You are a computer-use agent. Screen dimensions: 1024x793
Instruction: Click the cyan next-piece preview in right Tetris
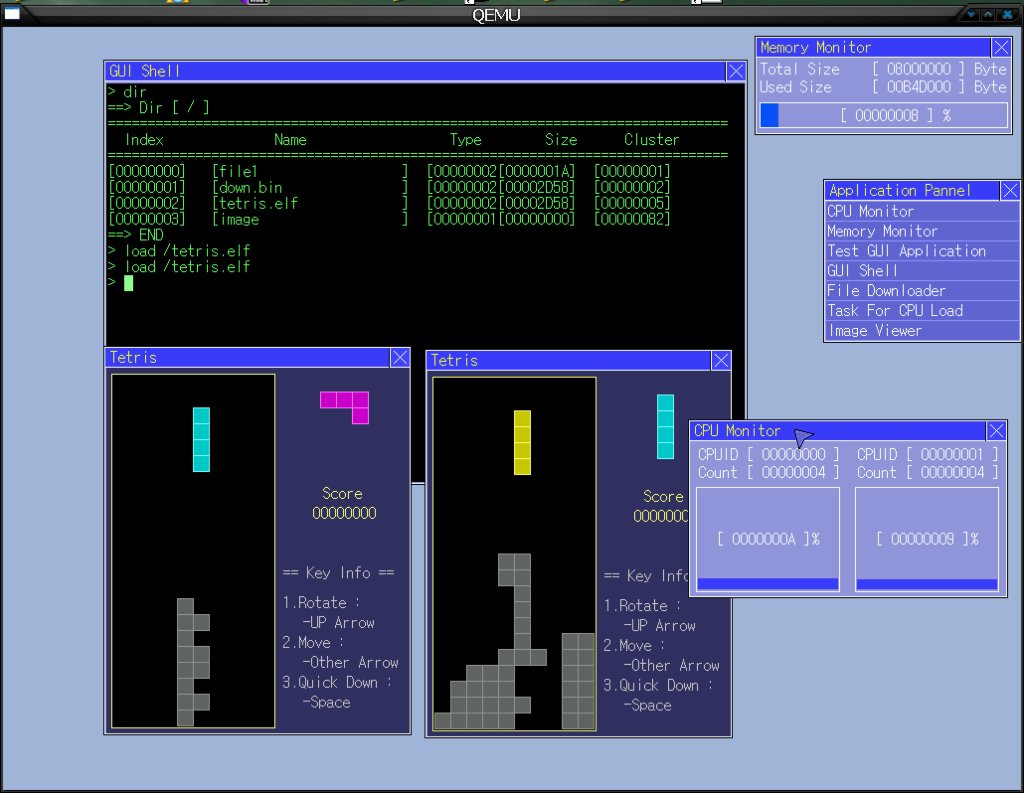pos(665,427)
